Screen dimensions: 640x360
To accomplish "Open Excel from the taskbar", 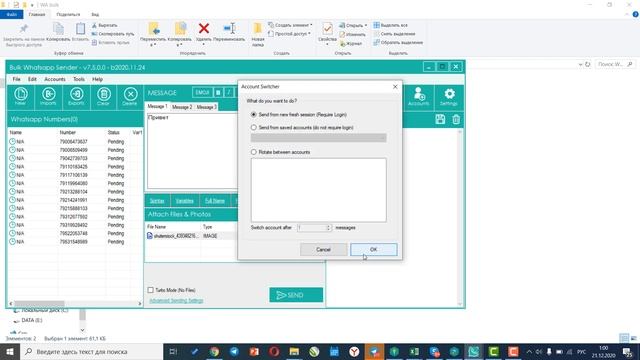I will click(414, 351).
